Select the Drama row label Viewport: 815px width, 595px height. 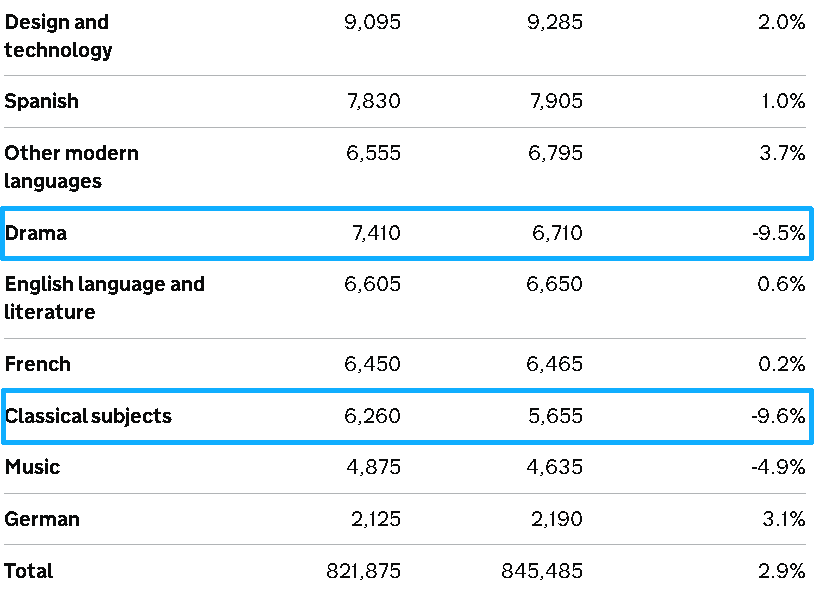tap(36, 233)
